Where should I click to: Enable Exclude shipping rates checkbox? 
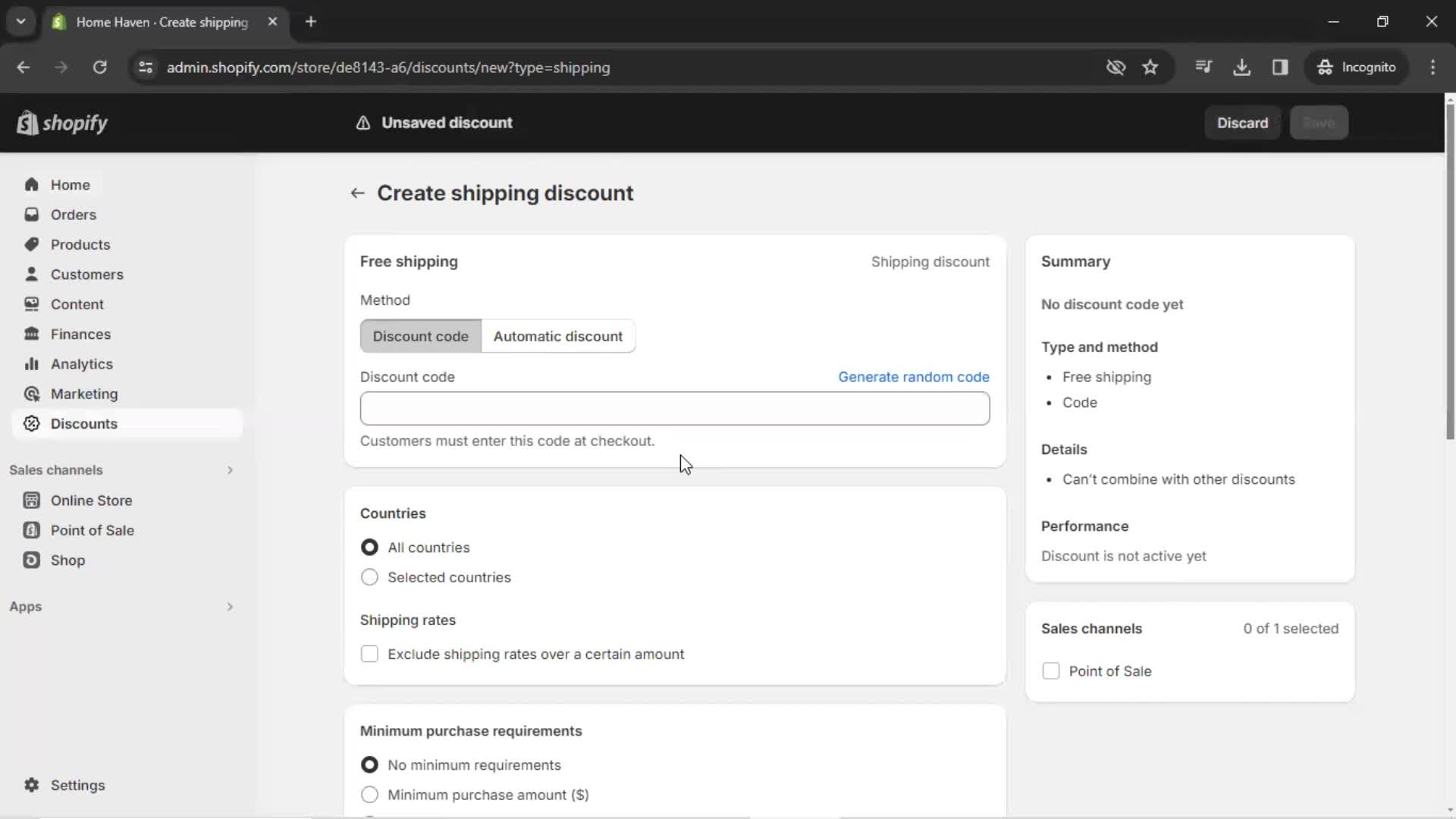369,653
